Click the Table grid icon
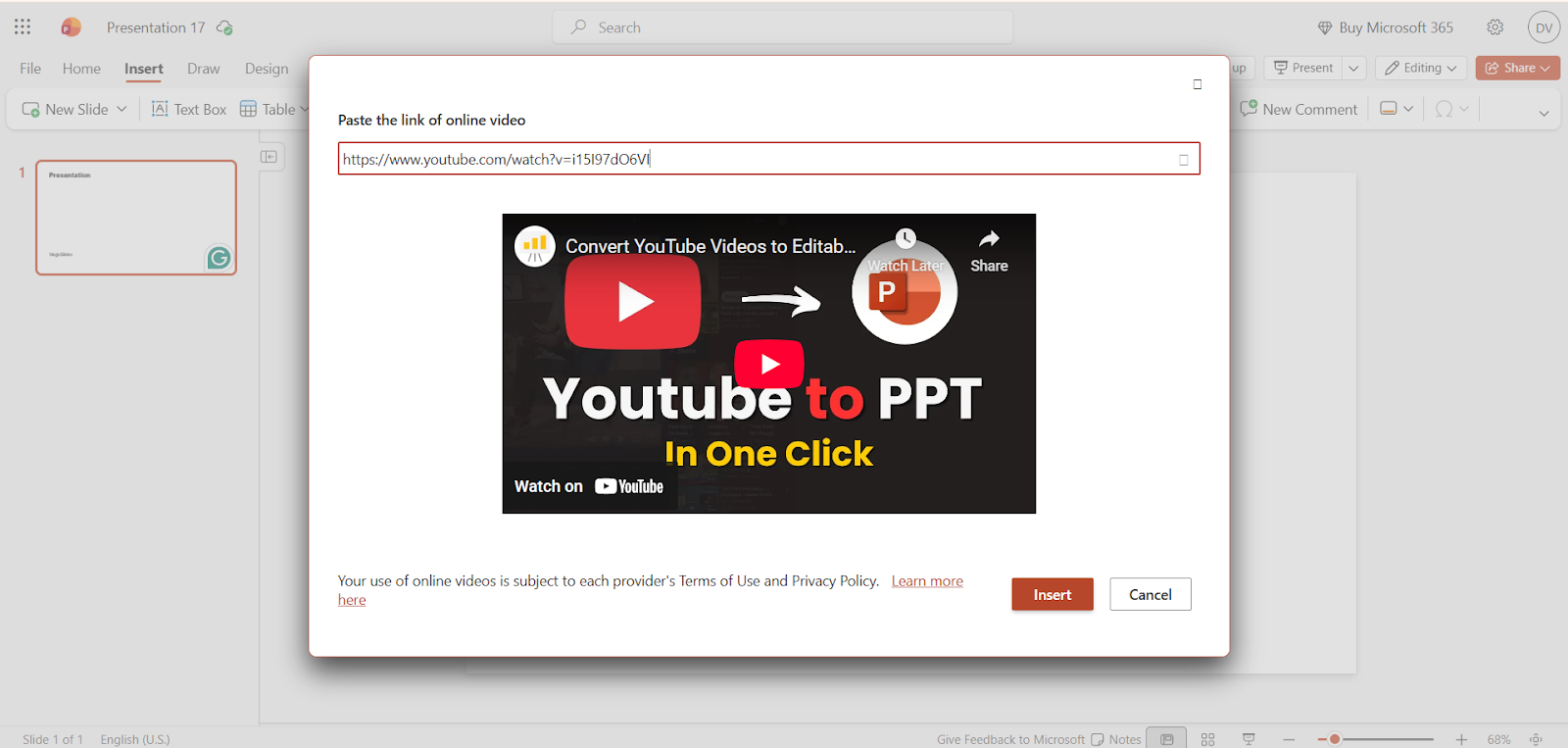 (x=249, y=109)
